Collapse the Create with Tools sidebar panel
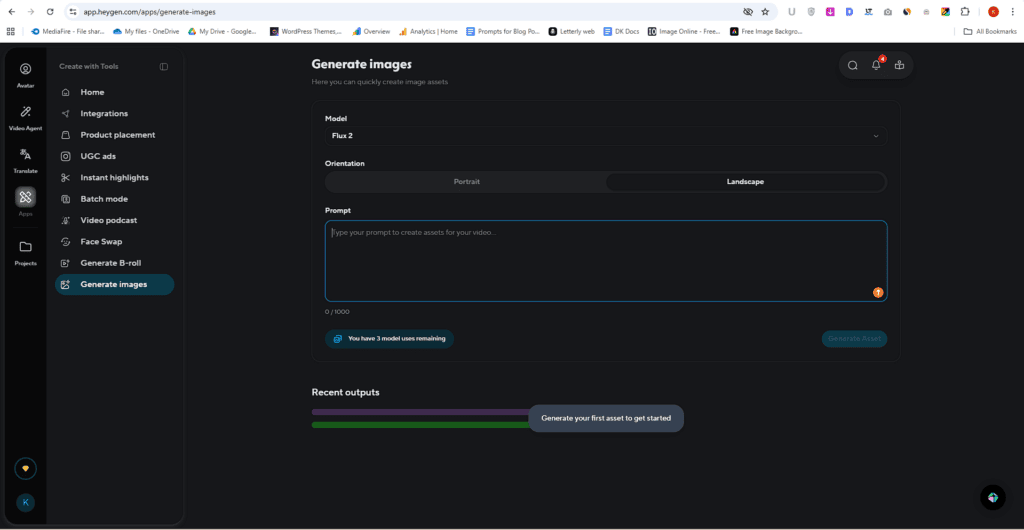Viewport: 1024px width, 530px height. (x=164, y=67)
